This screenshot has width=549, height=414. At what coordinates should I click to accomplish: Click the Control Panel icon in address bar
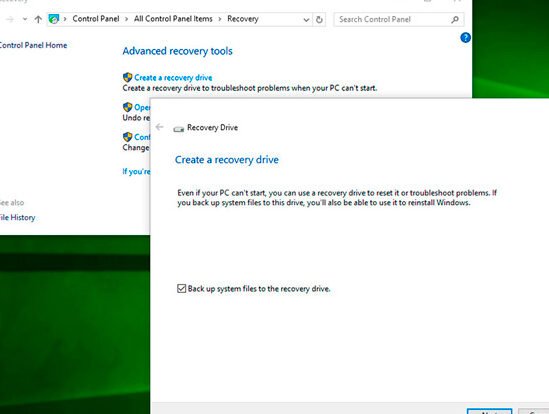coord(54,19)
